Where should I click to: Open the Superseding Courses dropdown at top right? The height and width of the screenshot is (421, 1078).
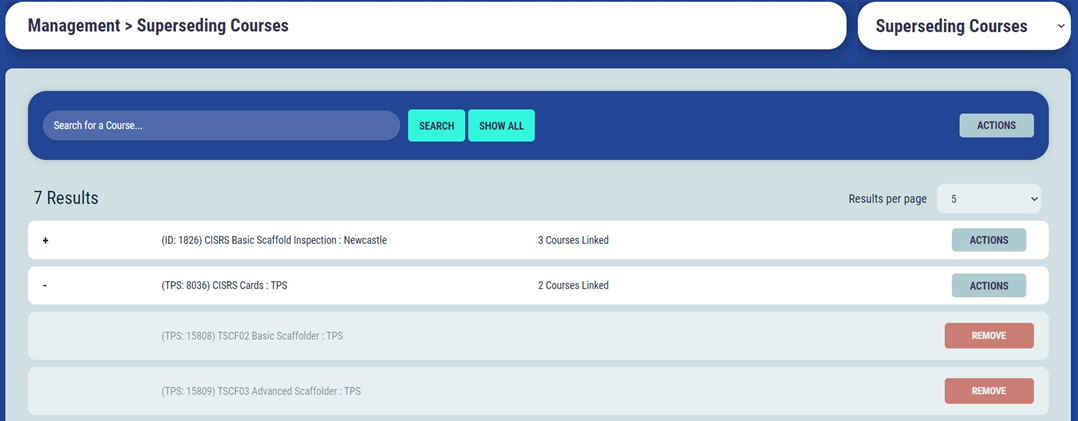[x=963, y=27]
